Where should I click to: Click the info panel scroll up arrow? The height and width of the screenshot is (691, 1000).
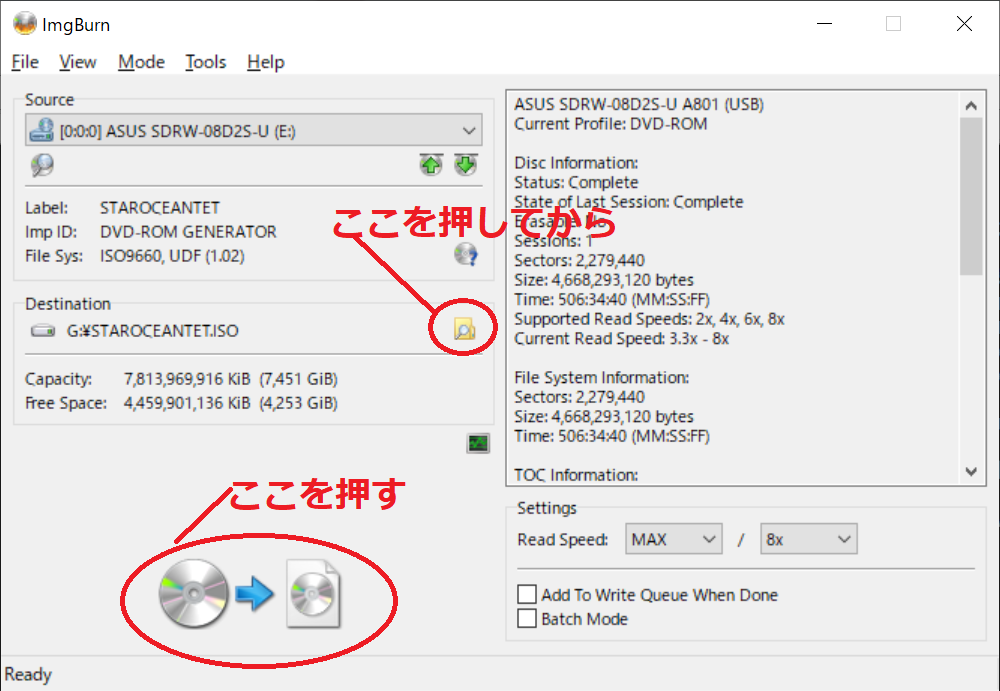point(971,105)
